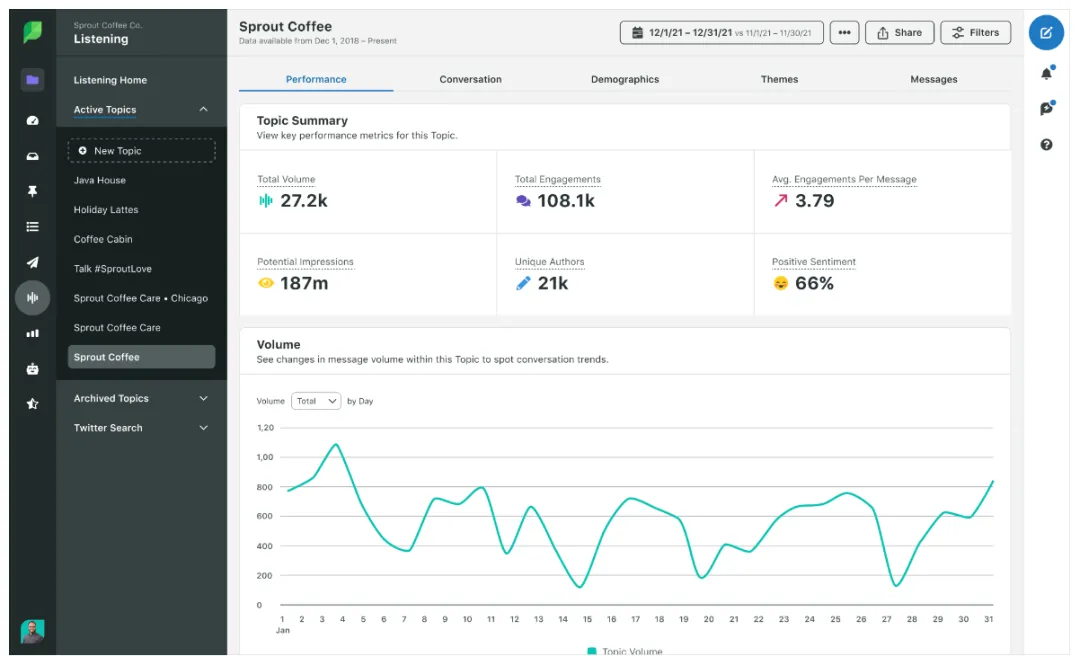Image resolution: width=1080 pixels, height=656 pixels.
Task: Select the Java House topic
Action: point(100,181)
